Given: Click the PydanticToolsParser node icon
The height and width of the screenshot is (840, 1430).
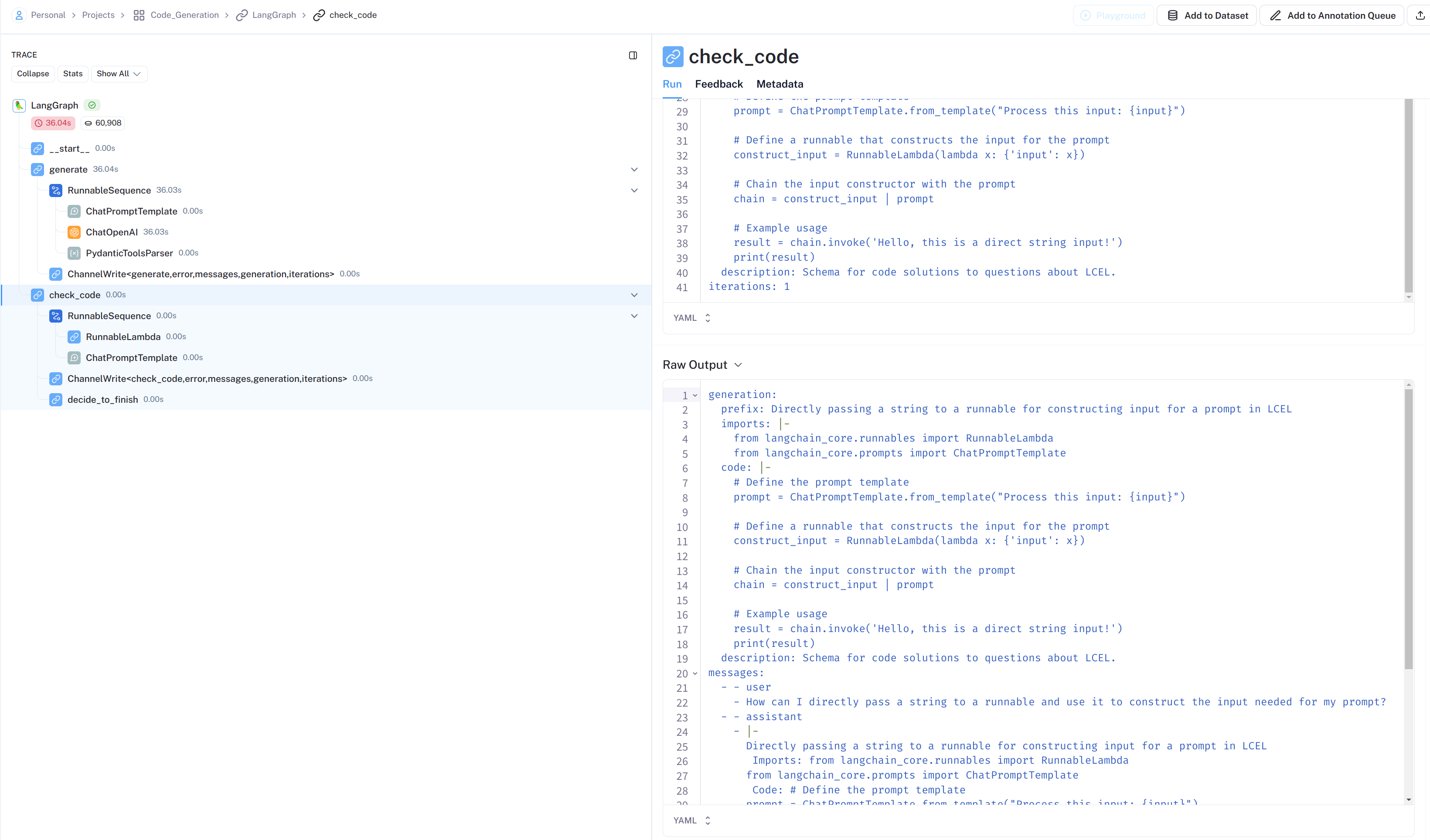Looking at the screenshot, I should pos(74,253).
